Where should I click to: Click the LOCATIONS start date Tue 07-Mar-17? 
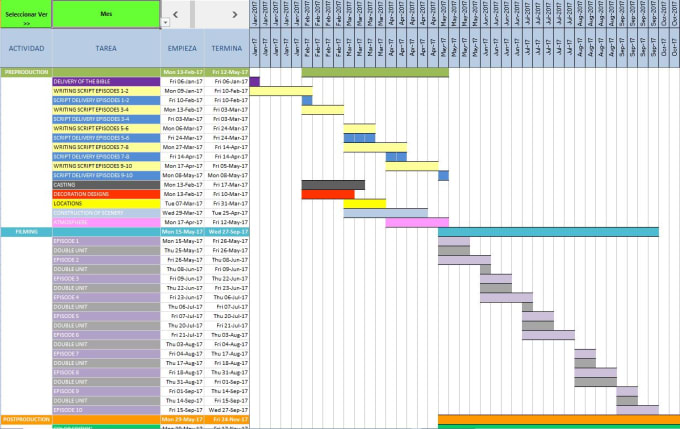184,204
